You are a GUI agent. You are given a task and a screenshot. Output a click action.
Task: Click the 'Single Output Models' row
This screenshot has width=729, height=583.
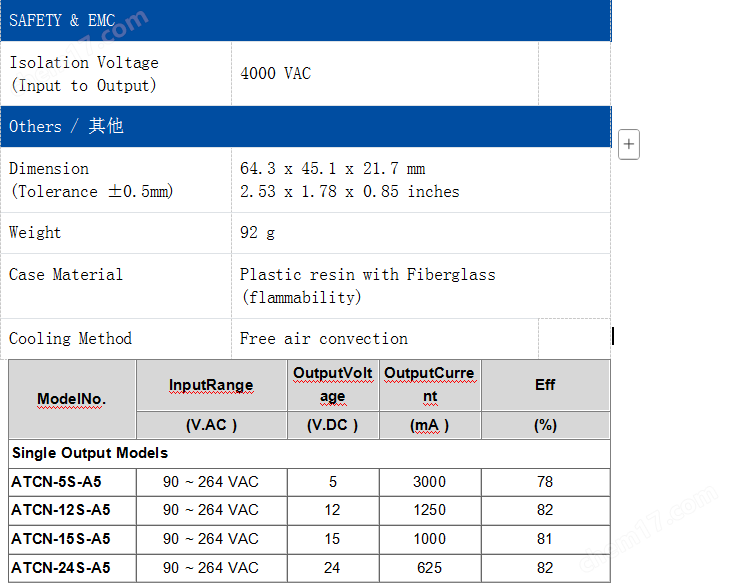coord(310,453)
